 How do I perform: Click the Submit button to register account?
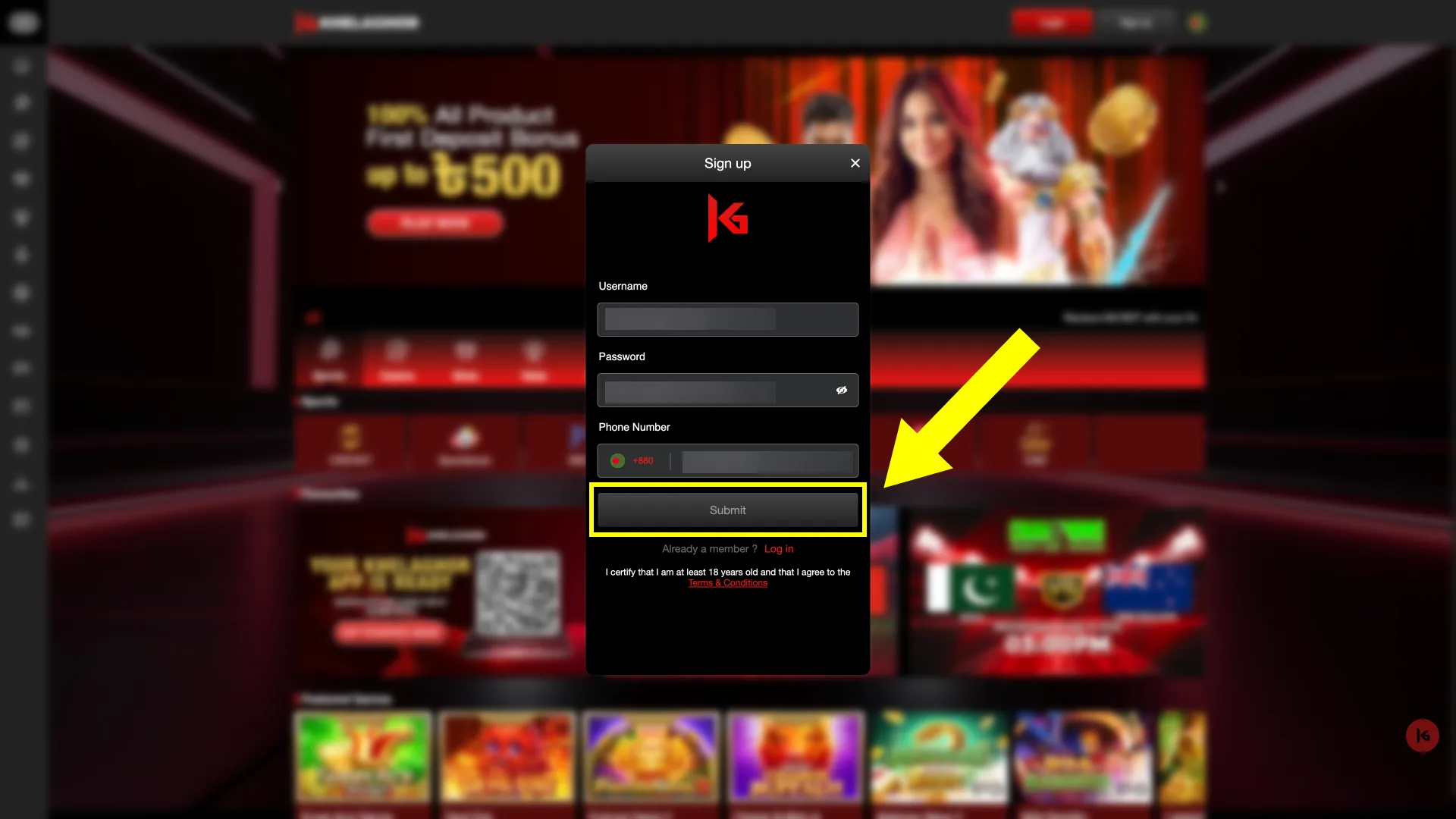pyautogui.click(x=728, y=510)
